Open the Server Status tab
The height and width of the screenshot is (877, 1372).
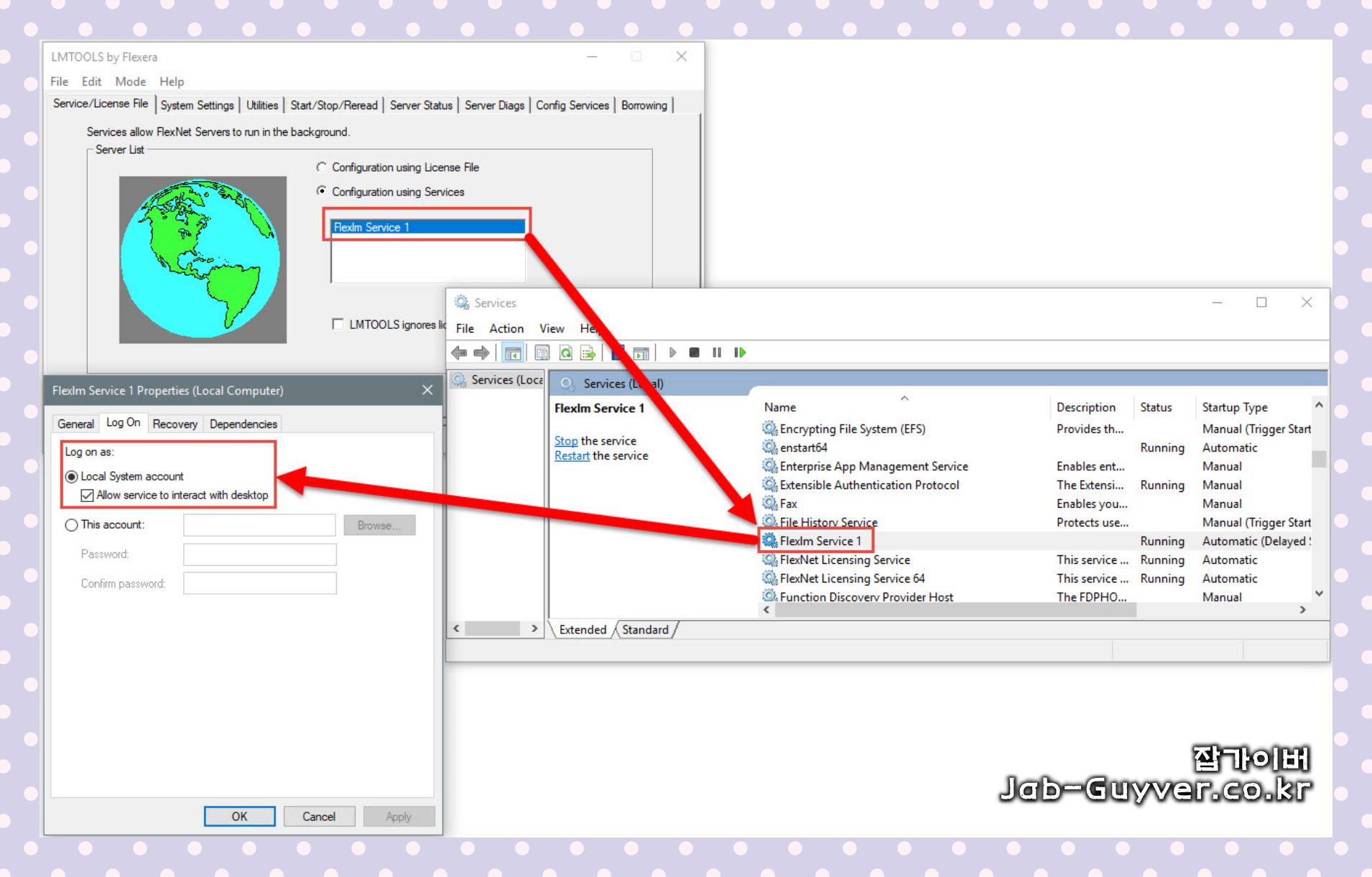(421, 106)
